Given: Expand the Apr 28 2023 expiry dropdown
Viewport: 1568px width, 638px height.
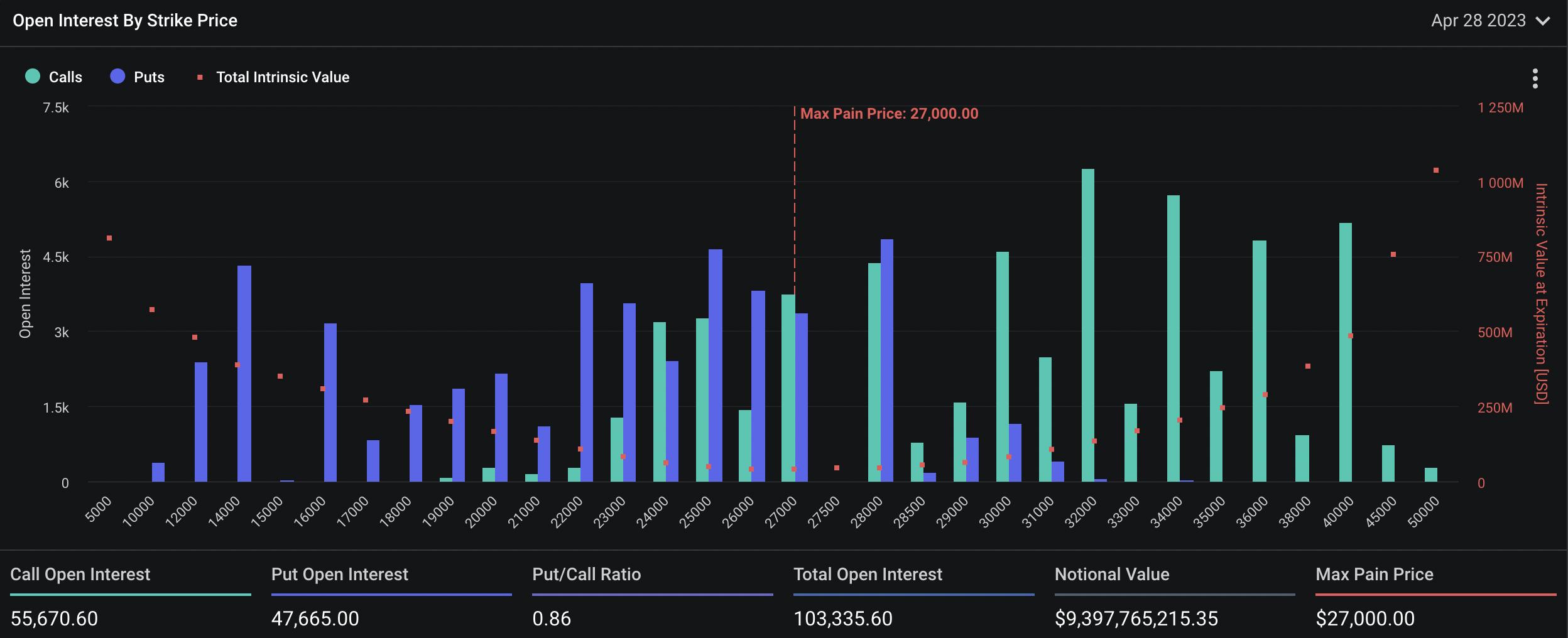Looking at the screenshot, I should click(x=1489, y=21).
